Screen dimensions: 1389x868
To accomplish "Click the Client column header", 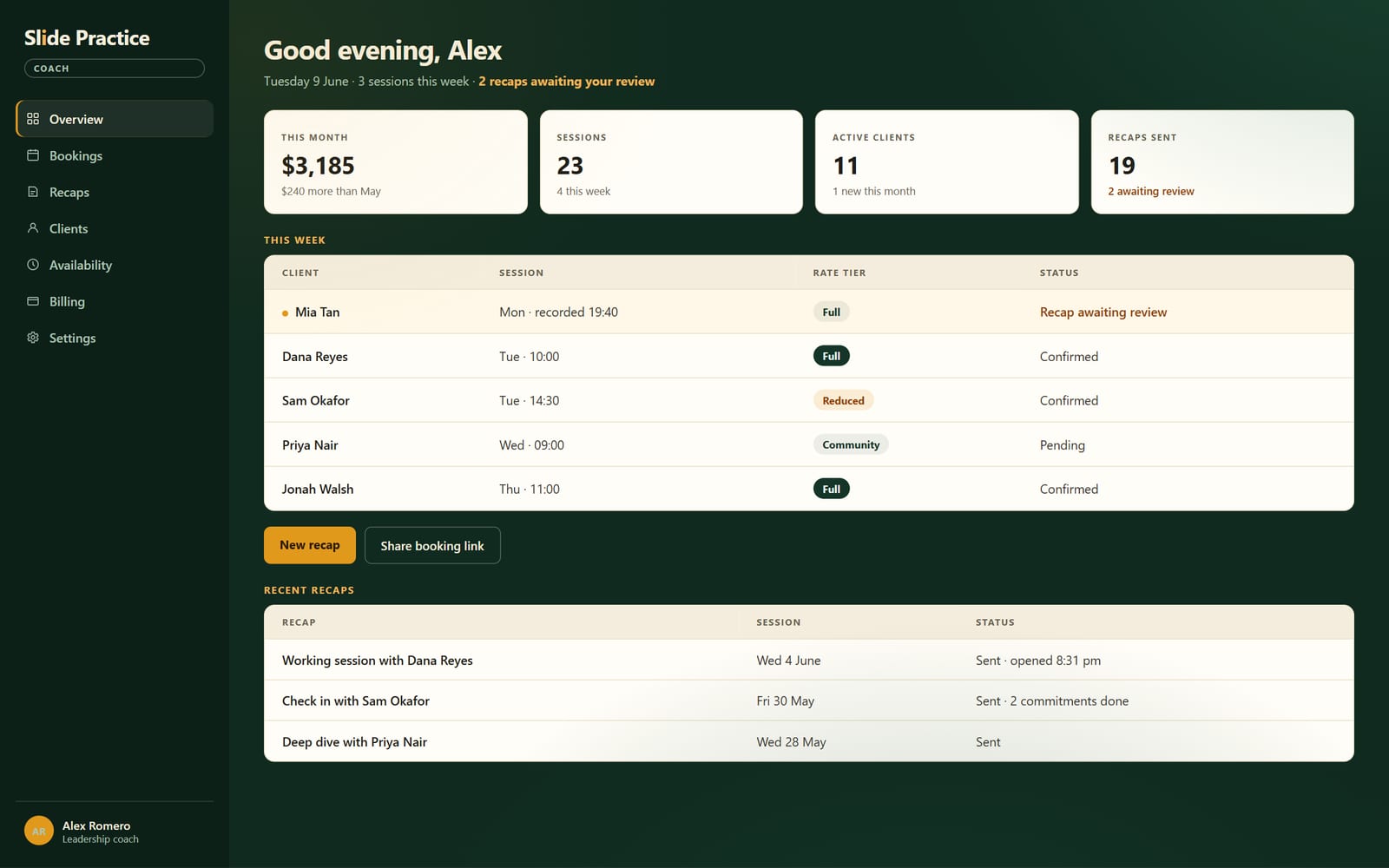I will pyautogui.click(x=300, y=273).
